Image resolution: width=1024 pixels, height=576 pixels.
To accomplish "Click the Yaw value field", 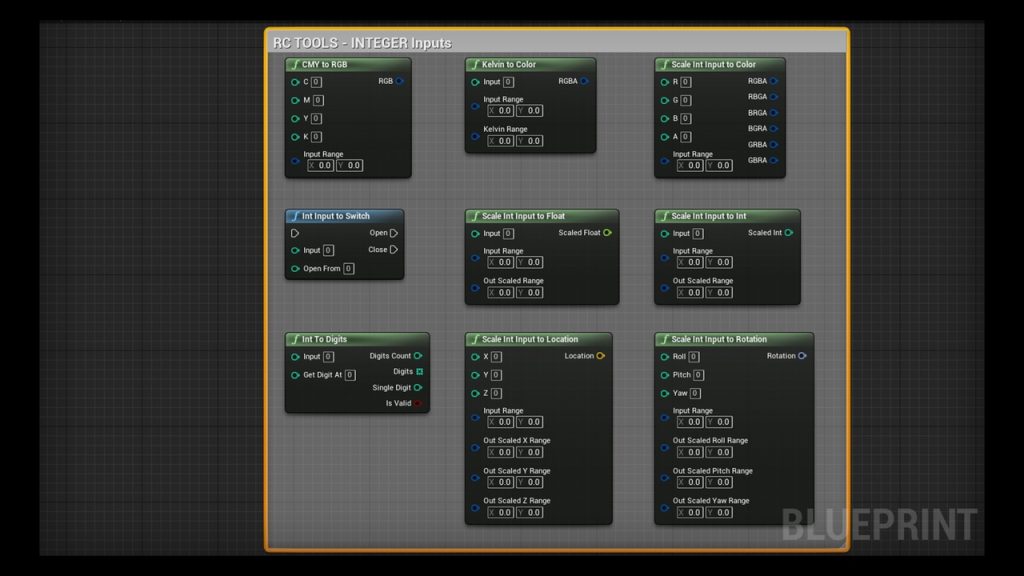I will 695,394.
